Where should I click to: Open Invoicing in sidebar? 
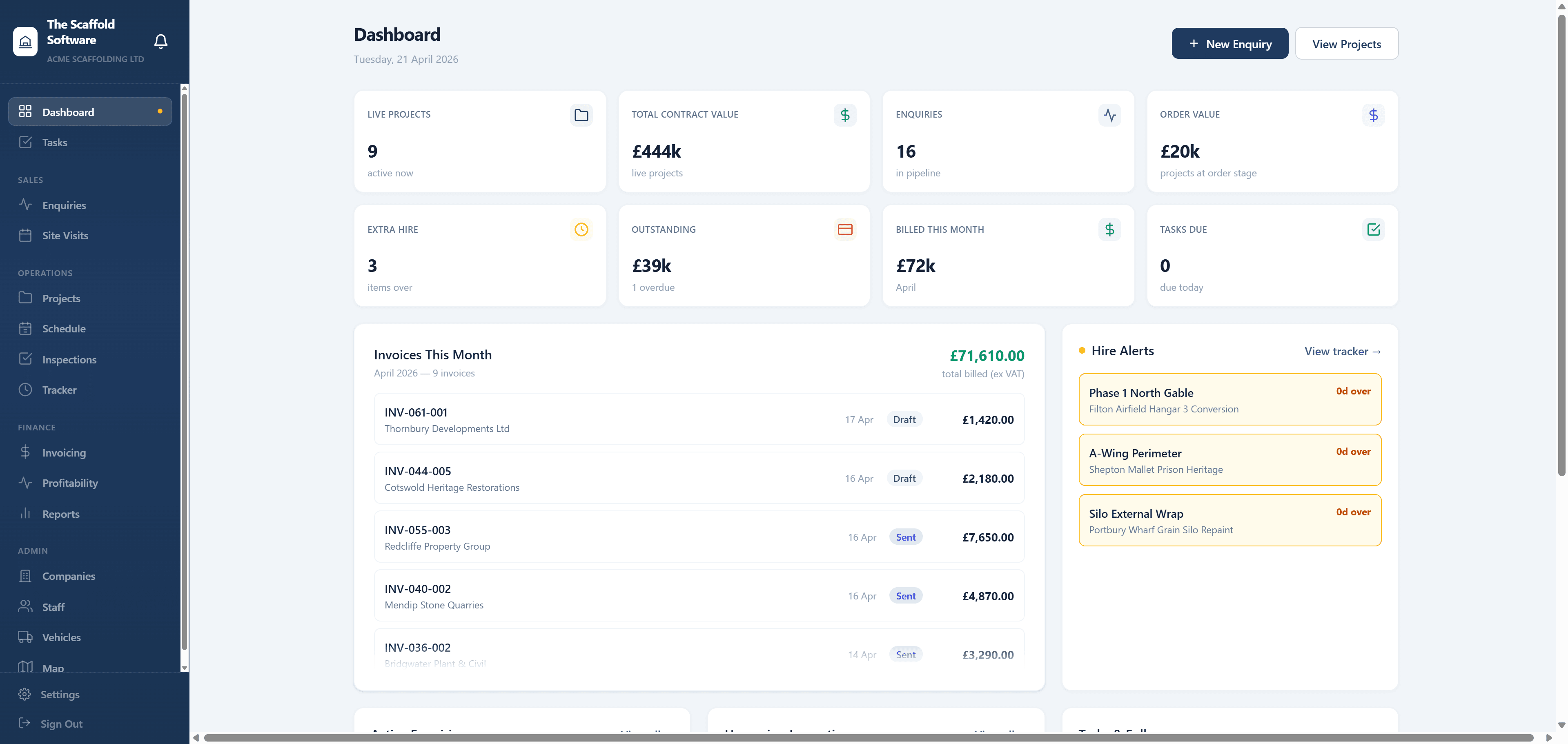point(90,453)
